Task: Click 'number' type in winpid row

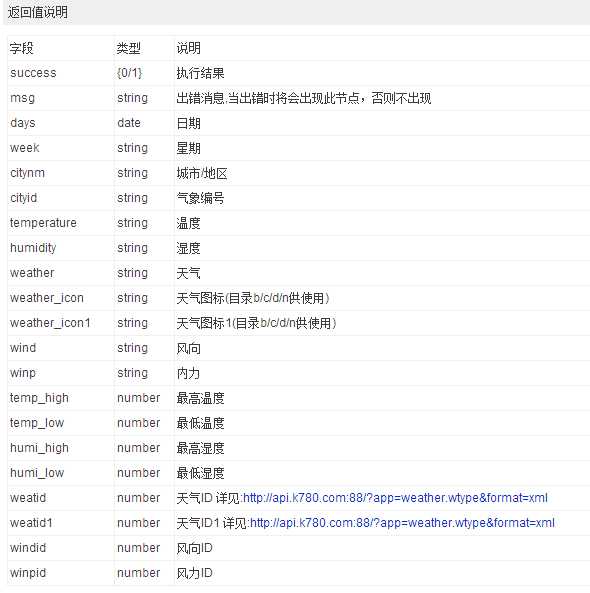Action: click(139, 573)
